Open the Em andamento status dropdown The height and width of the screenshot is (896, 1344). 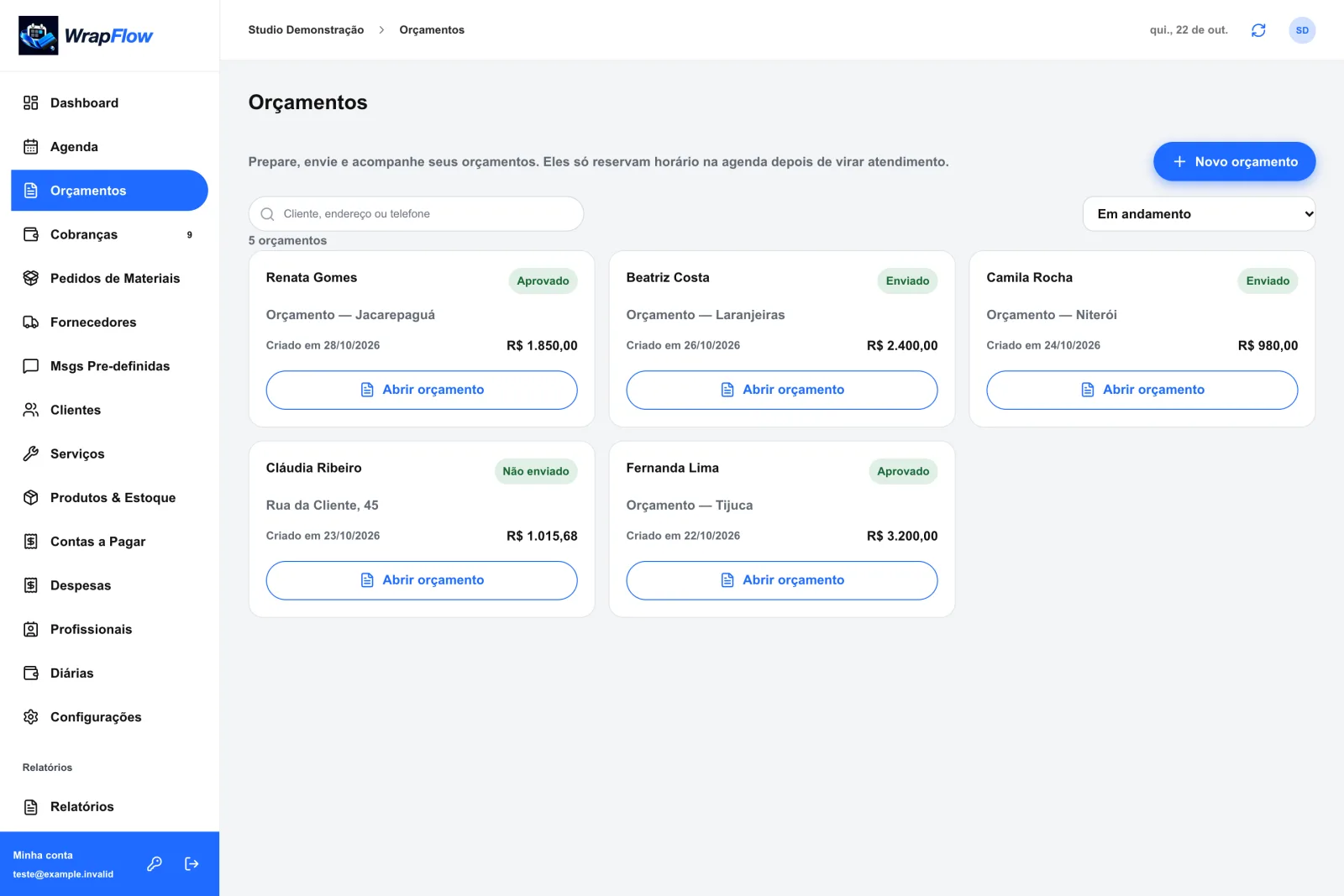point(1199,214)
